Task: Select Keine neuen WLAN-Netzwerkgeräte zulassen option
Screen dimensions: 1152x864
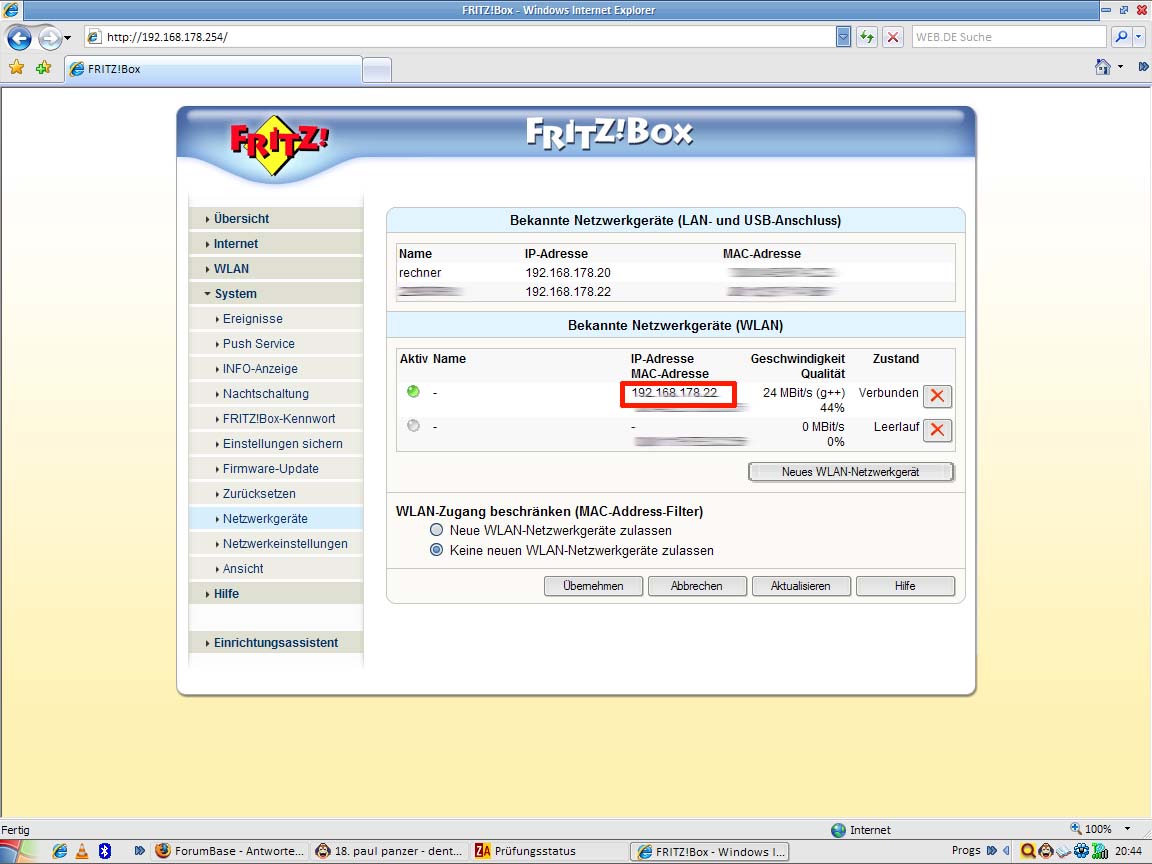Action: coord(436,550)
